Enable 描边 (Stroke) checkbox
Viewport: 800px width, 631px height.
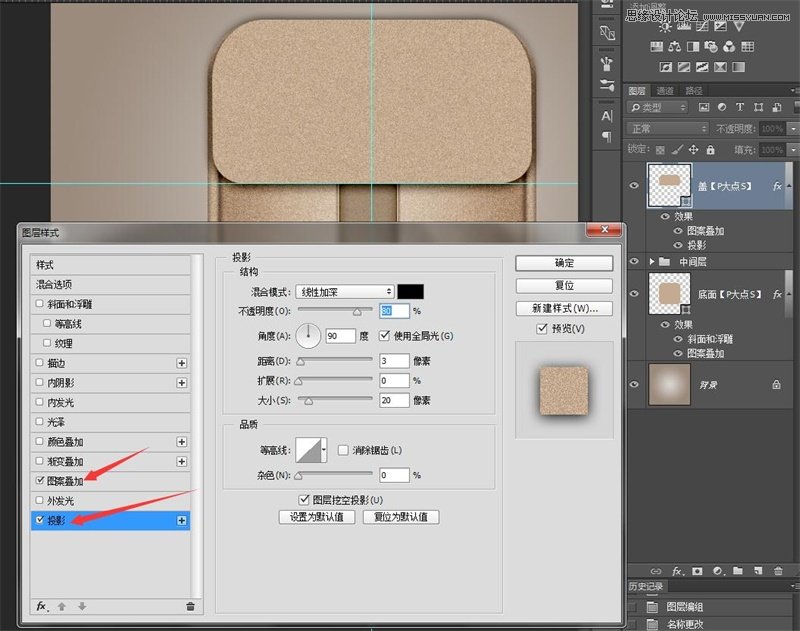click(x=40, y=363)
